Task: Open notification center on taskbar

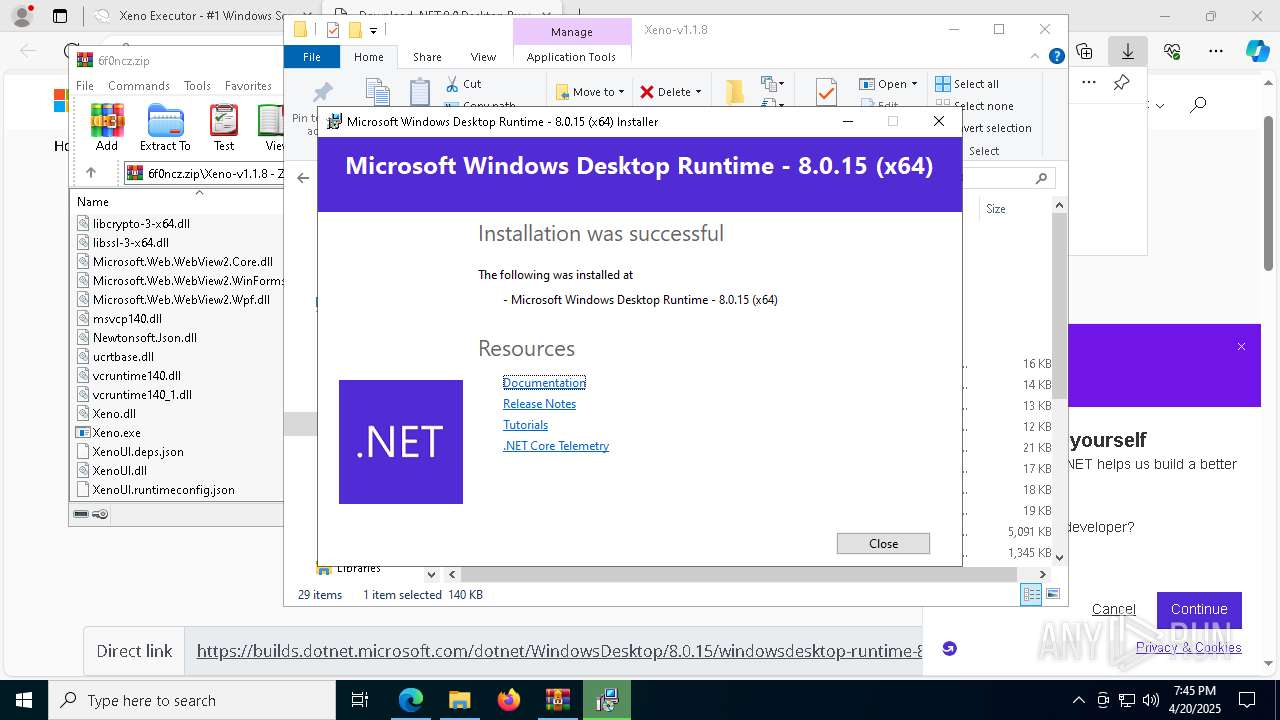Action: (x=1247, y=700)
